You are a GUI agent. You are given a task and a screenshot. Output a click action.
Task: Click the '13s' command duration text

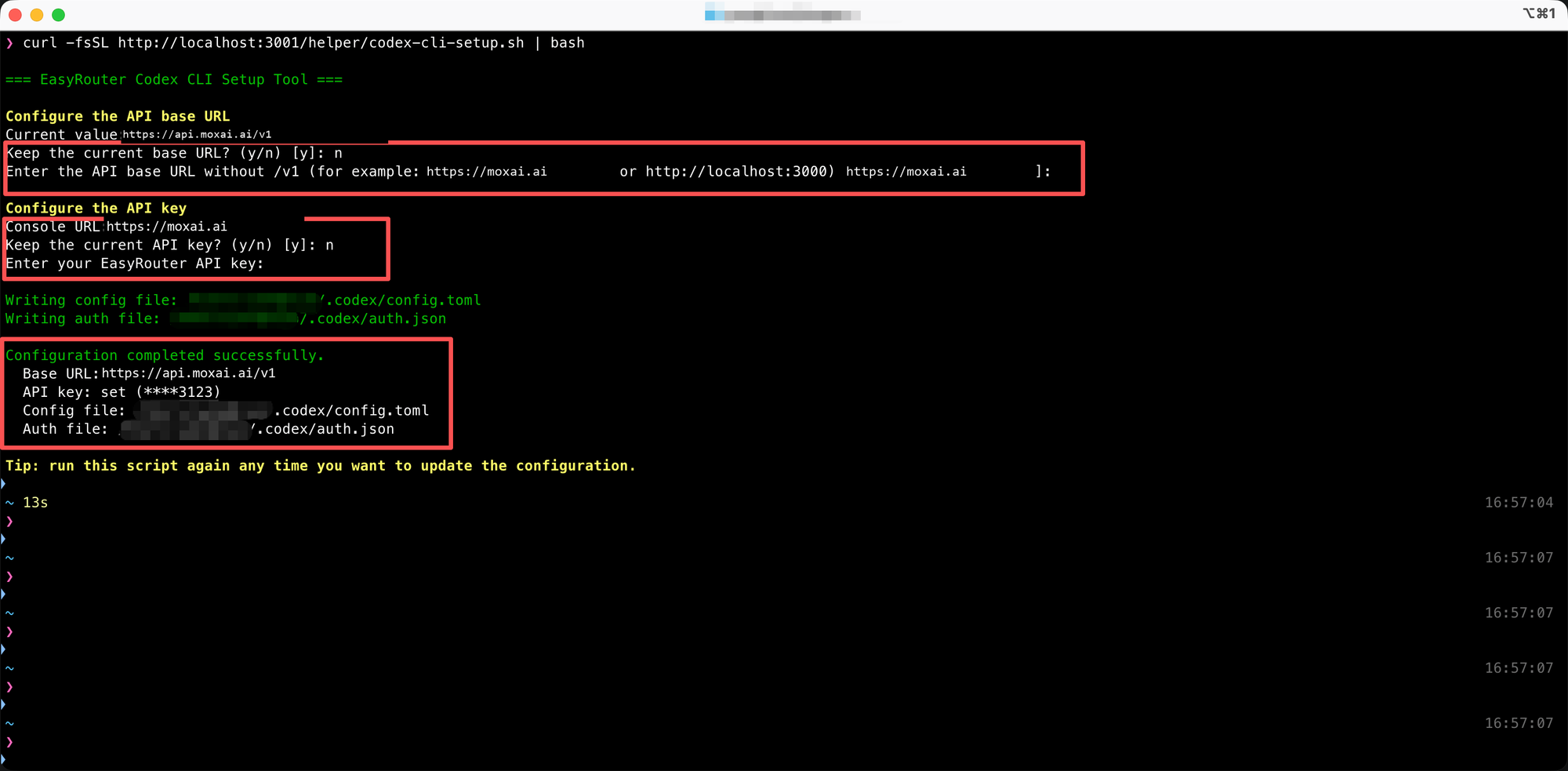(x=35, y=503)
